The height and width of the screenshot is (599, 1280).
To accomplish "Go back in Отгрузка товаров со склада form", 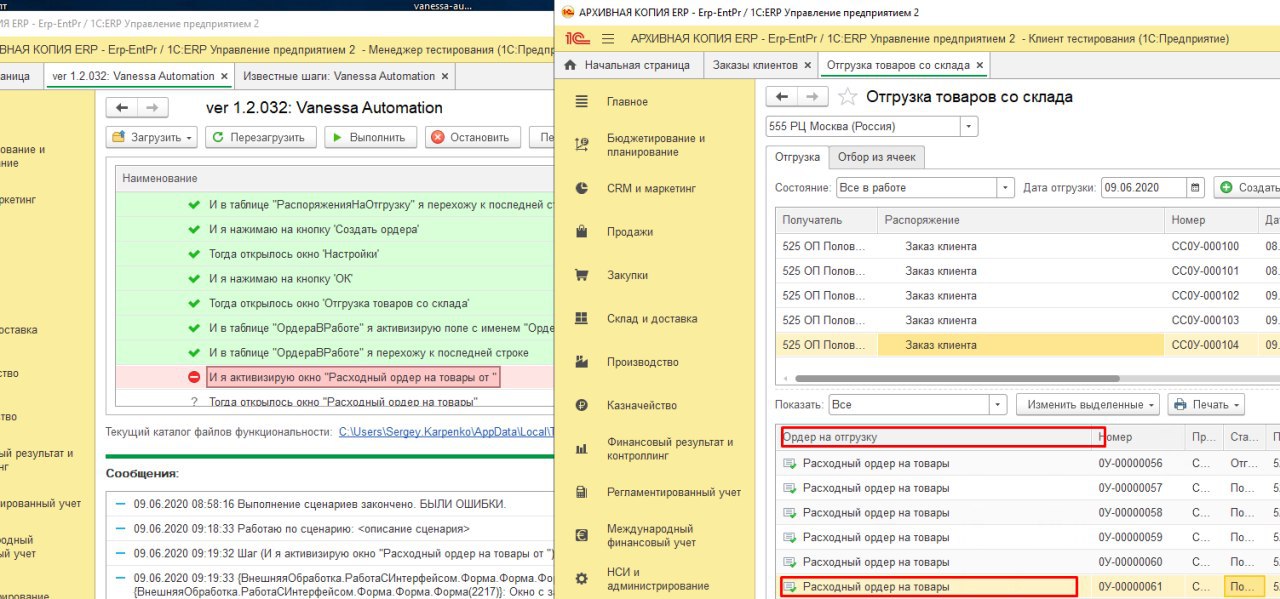I will point(782,97).
